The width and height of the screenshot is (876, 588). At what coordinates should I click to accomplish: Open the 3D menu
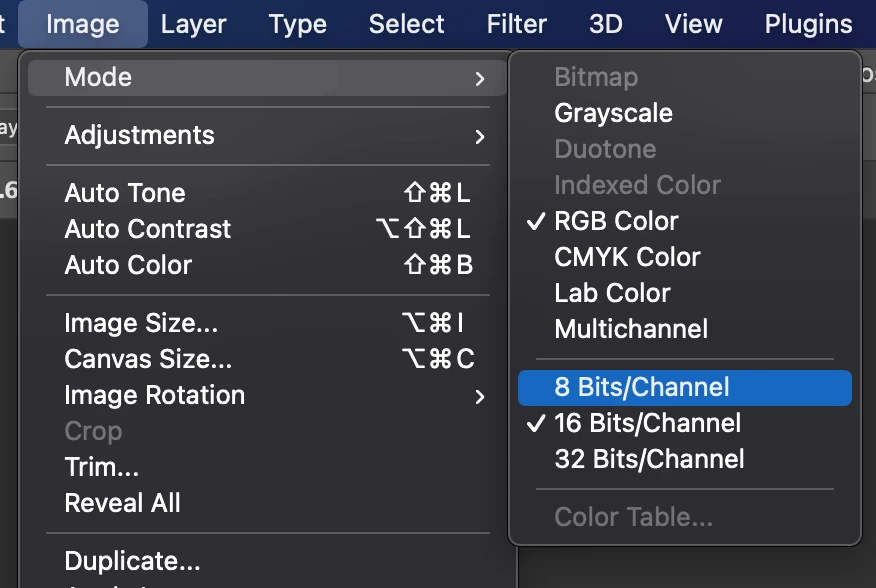coord(606,24)
